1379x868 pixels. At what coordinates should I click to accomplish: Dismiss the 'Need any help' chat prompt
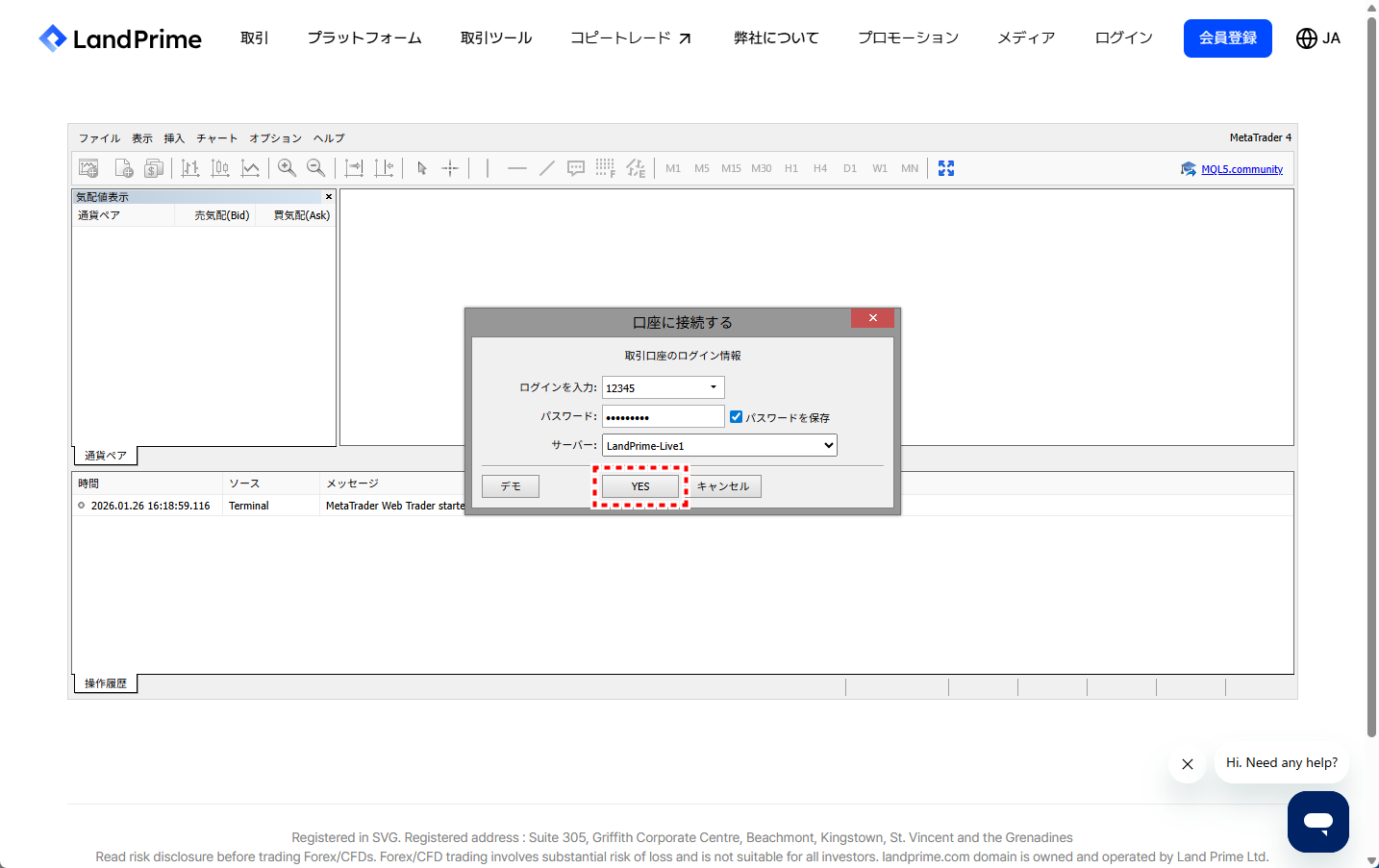[1188, 764]
